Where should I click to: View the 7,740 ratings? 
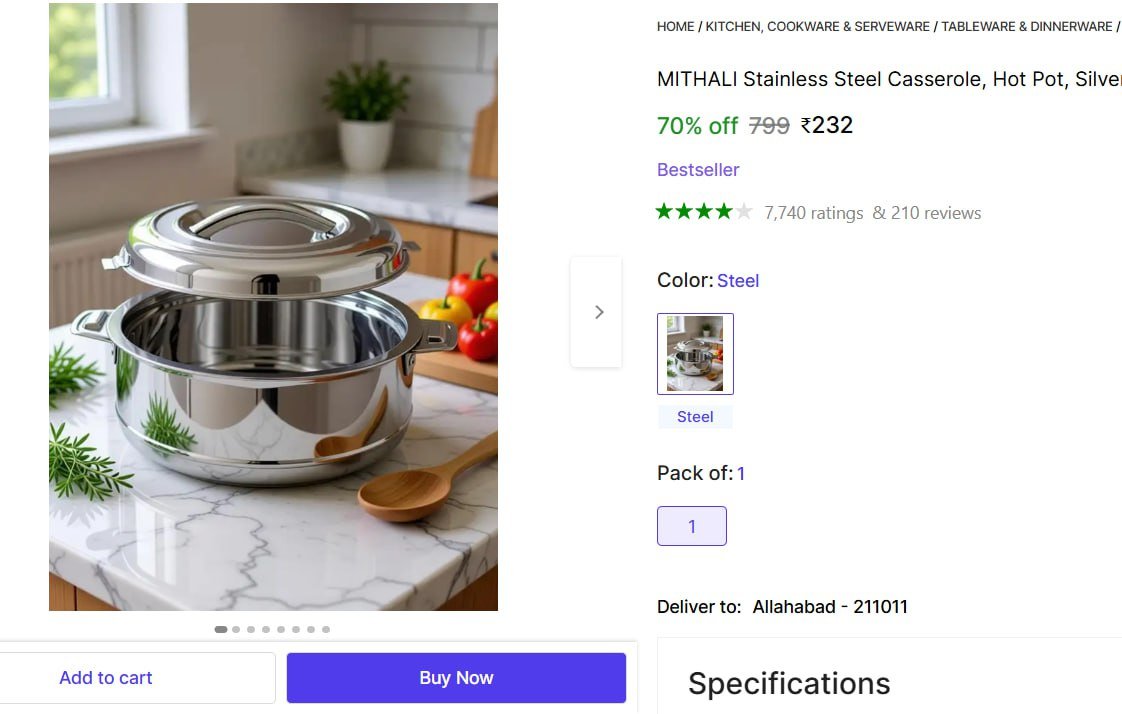[x=813, y=213]
